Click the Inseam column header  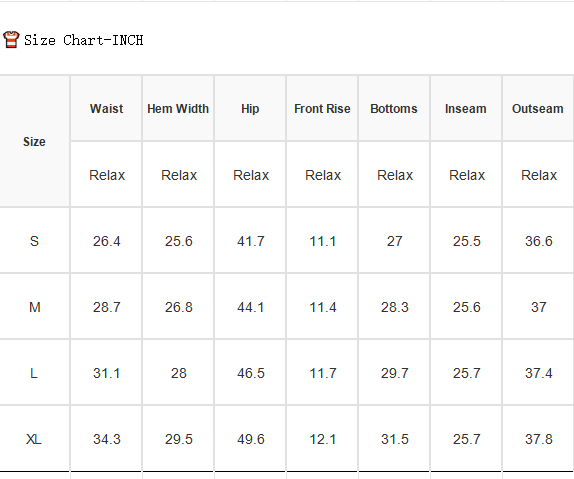(x=466, y=108)
